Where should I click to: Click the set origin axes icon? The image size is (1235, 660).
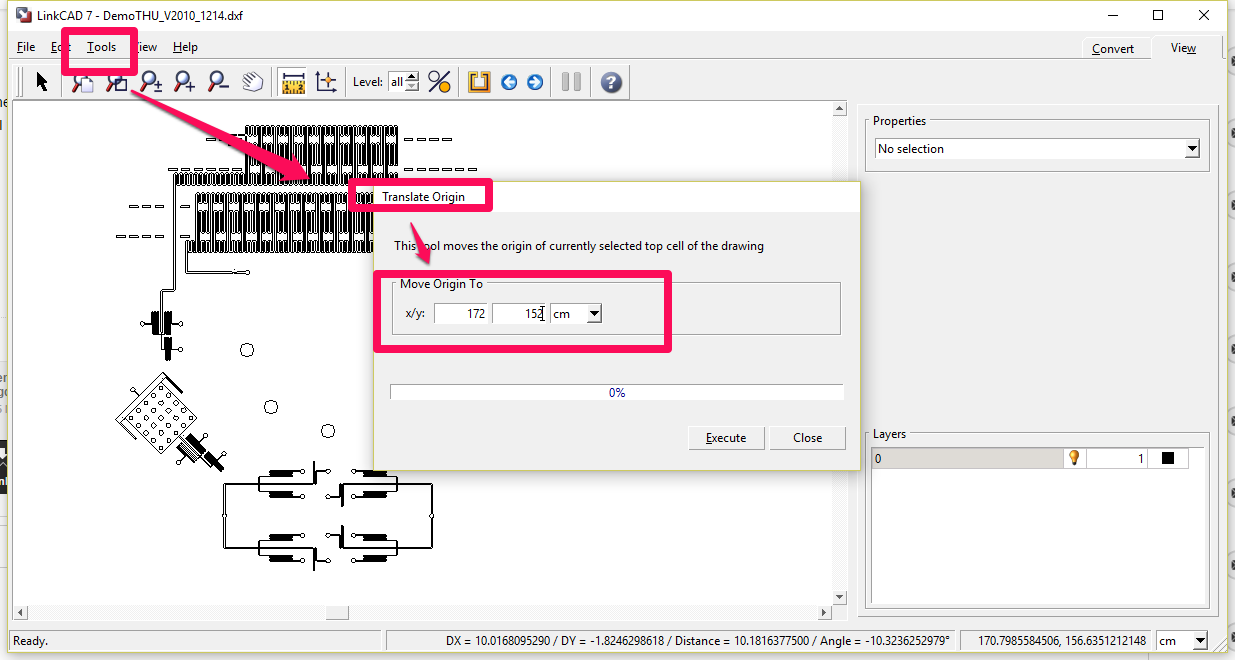point(326,82)
